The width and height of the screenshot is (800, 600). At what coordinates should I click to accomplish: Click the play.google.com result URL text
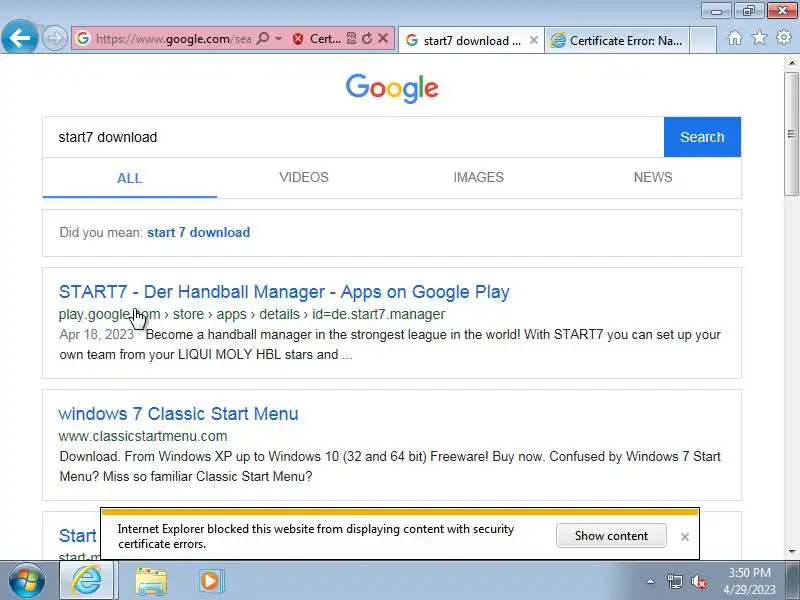tap(252, 314)
